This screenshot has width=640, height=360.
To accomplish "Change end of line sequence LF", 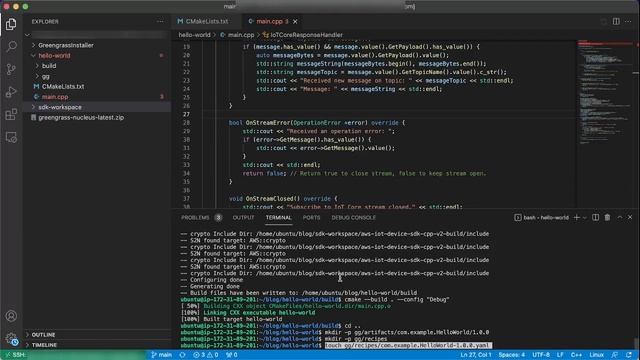I will (x=560, y=355).
